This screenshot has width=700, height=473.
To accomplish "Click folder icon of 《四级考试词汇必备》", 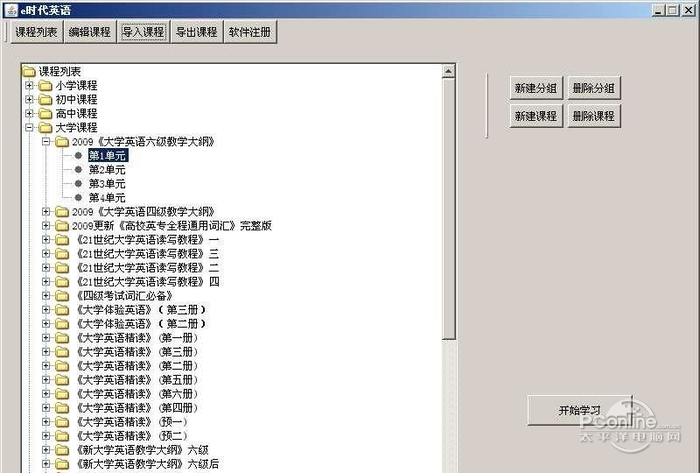I will pos(62,296).
